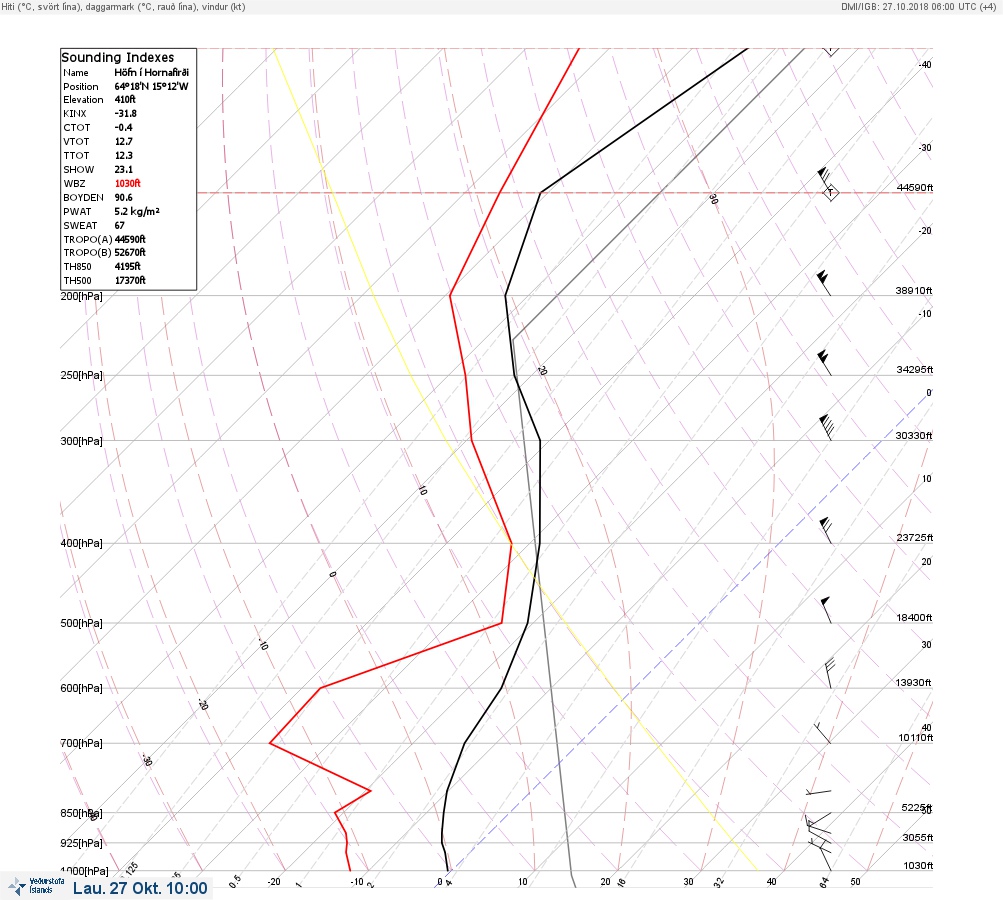Image resolution: width=1003 pixels, height=900 pixels.
Task: Select the TROPO(B) value 52670ft
Action: point(130,253)
